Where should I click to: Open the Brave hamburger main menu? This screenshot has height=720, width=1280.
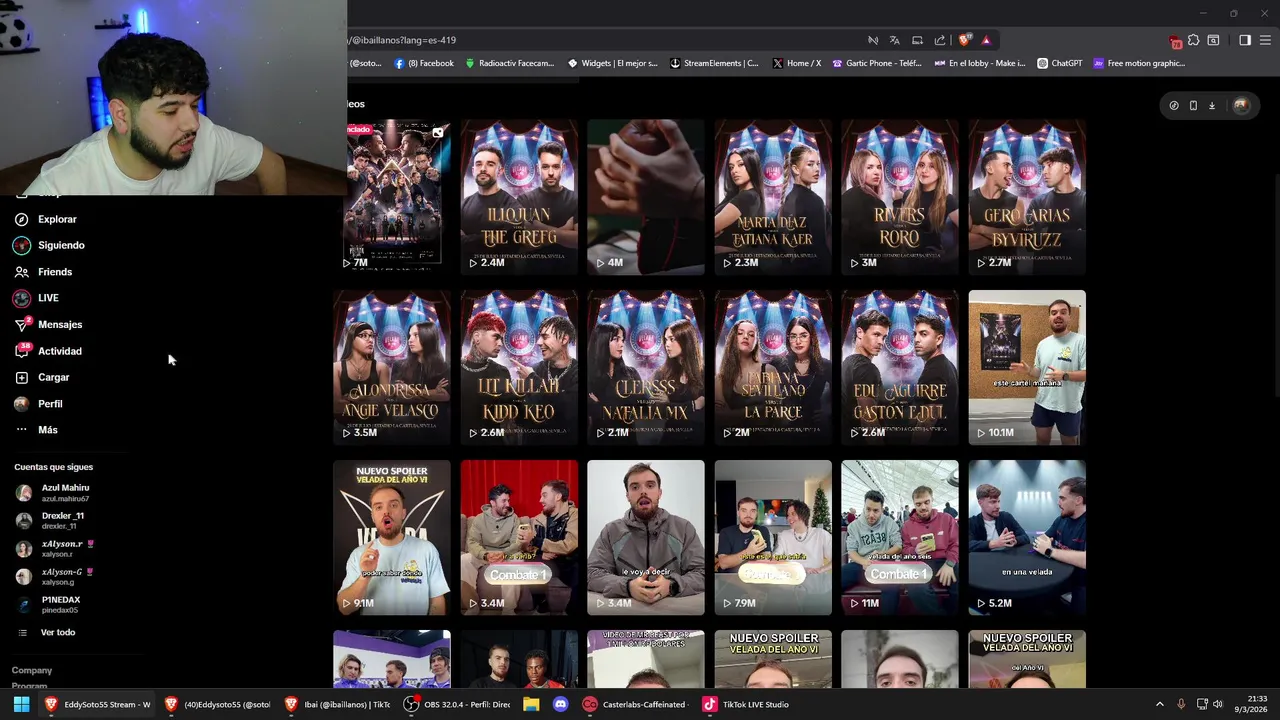[1266, 40]
